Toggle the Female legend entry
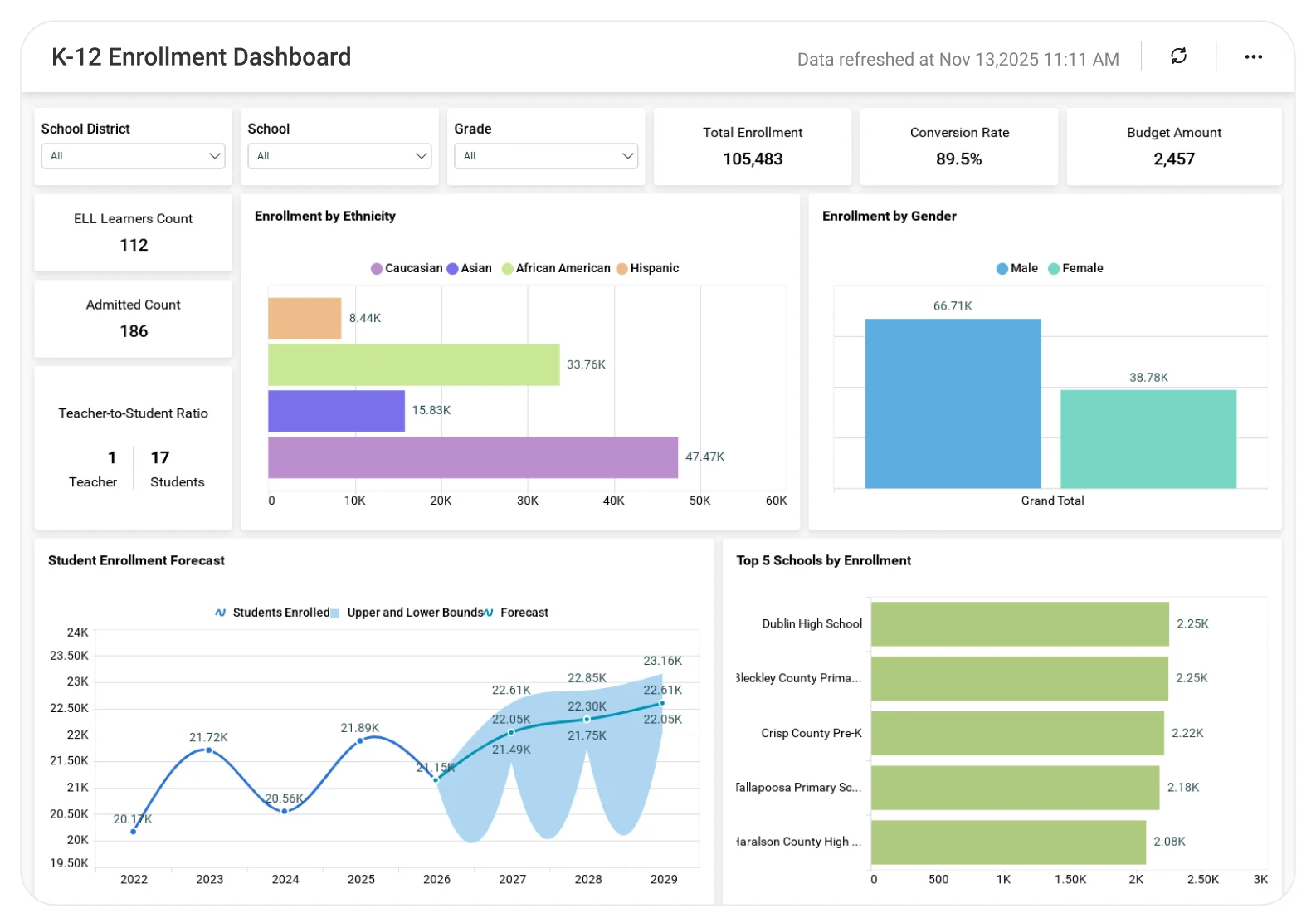The height and width of the screenshot is (923, 1316). point(1075,268)
